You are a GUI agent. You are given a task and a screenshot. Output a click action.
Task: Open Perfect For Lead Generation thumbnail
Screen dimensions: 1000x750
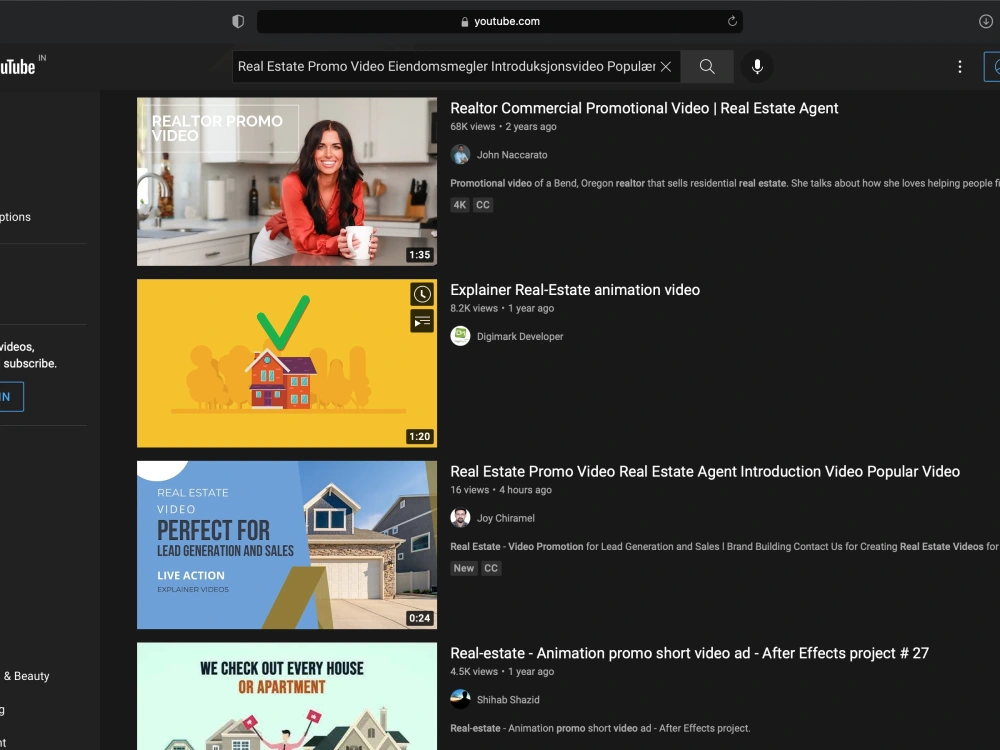pyautogui.click(x=287, y=545)
